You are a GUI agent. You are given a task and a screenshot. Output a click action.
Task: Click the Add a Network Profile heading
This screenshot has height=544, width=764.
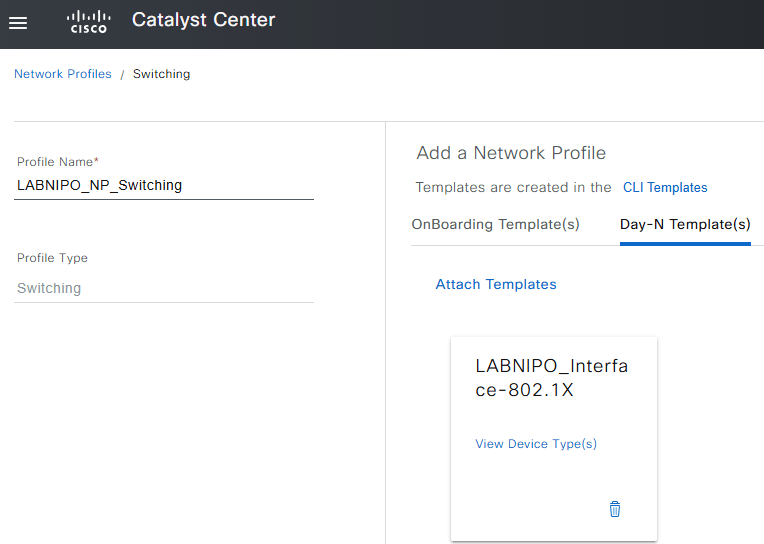tap(511, 153)
